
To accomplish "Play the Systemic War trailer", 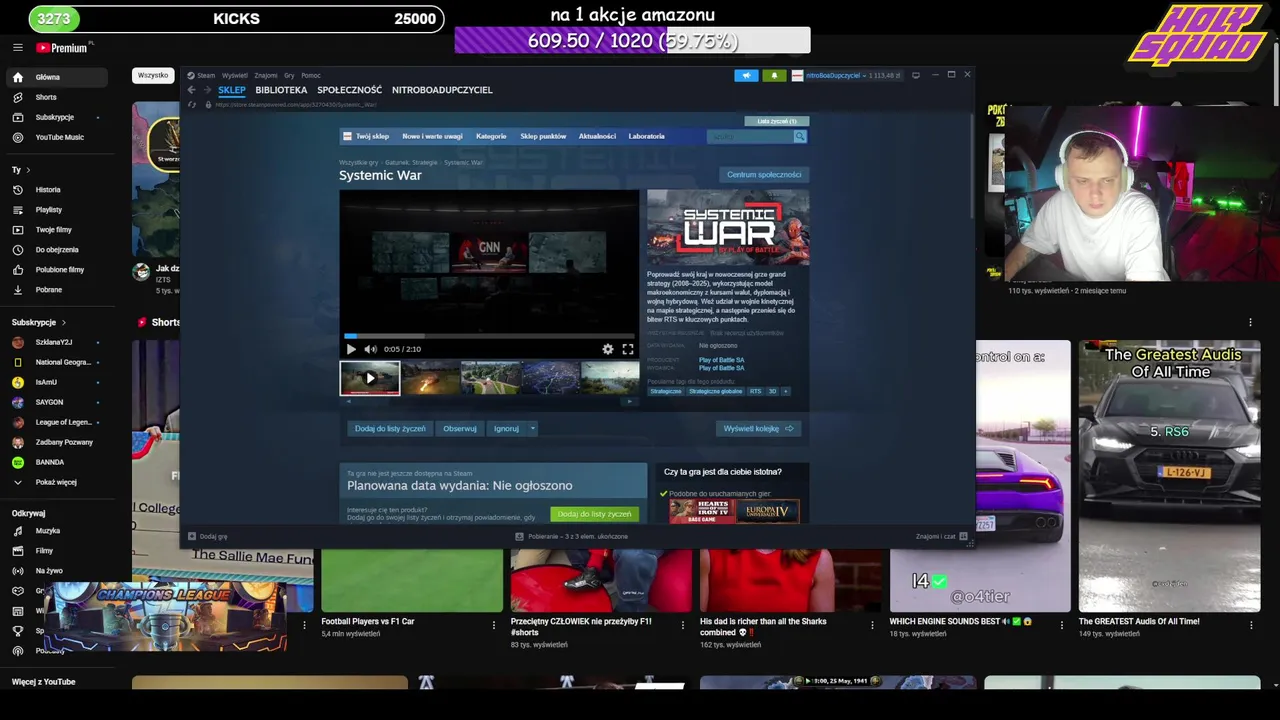I will pos(351,349).
